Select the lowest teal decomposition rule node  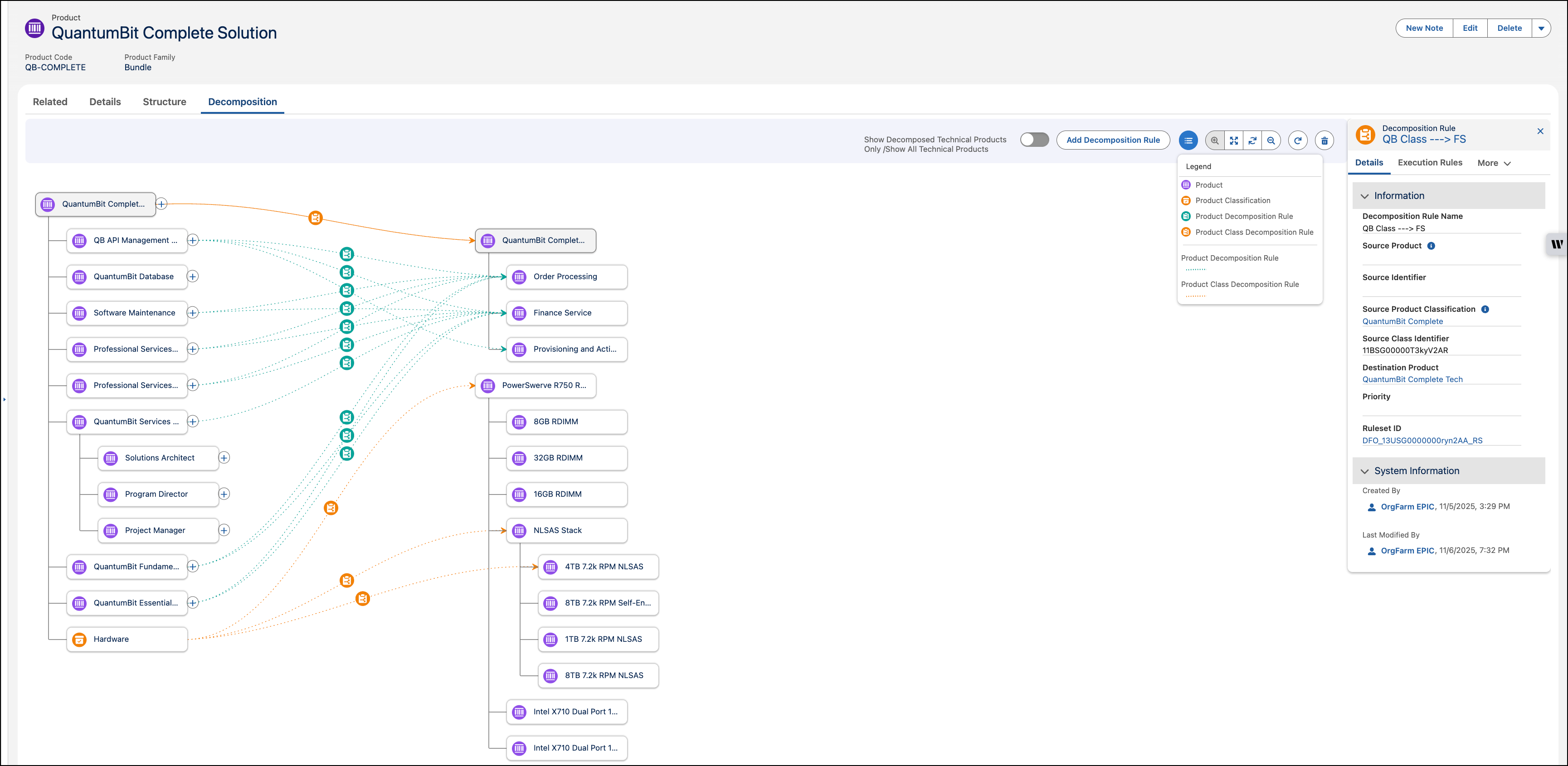click(346, 454)
